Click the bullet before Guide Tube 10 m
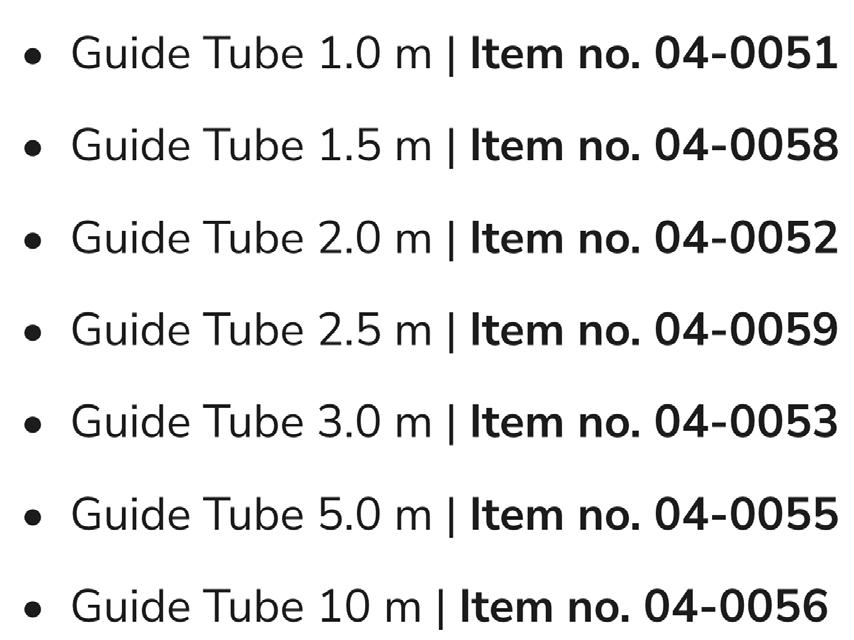Viewport: 854px width, 640px height. tap(33, 609)
